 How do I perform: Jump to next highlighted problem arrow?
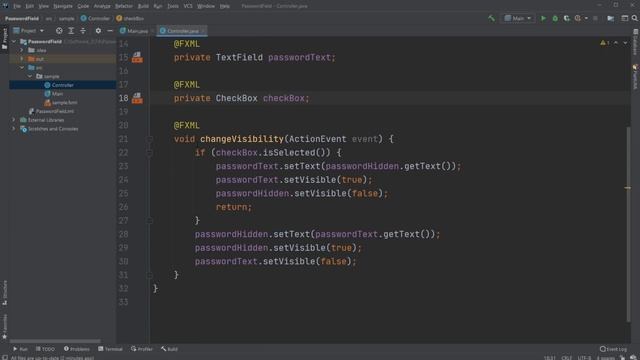click(625, 42)
